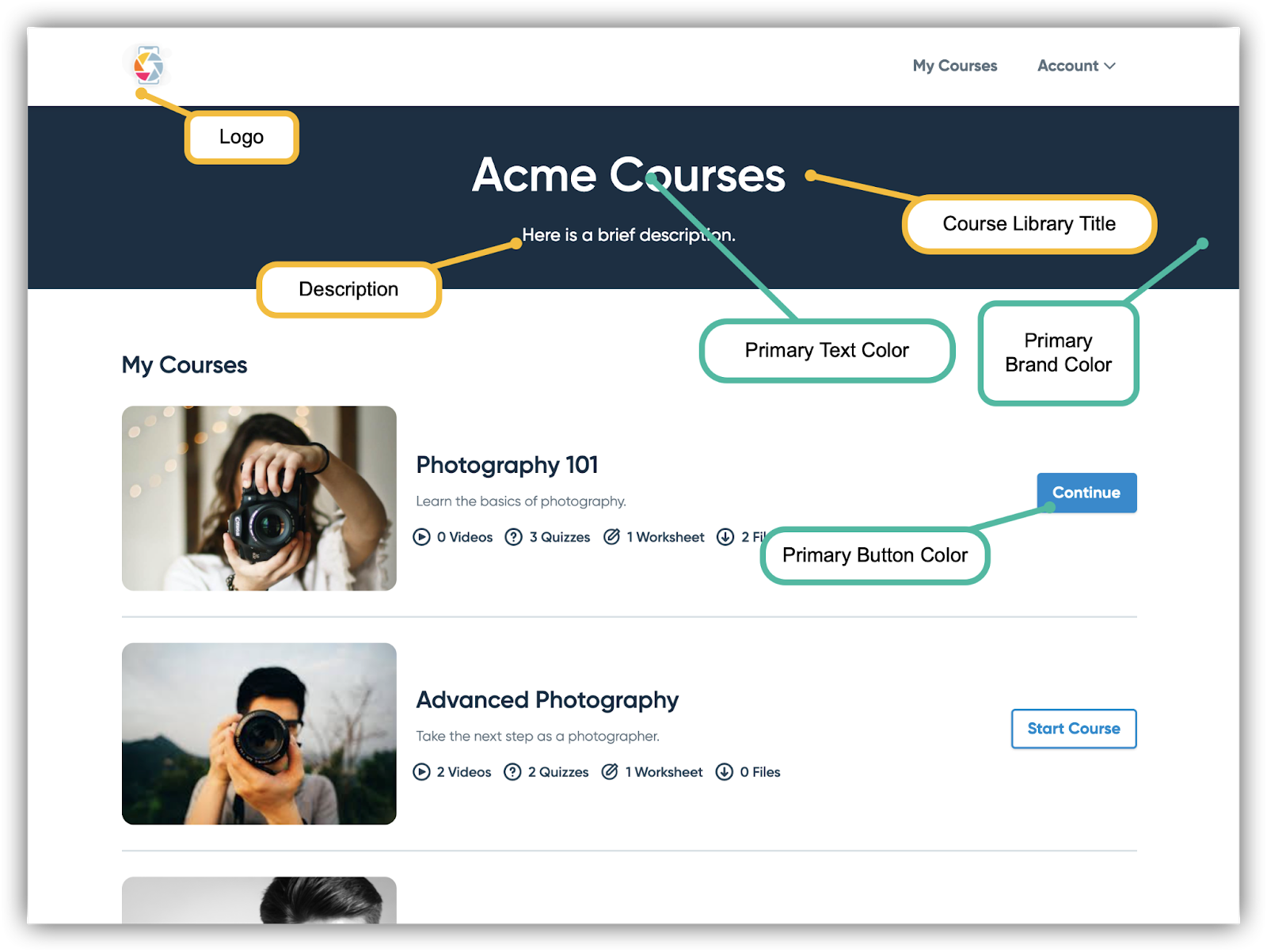Click the Photography 101 course thumbnail
Image resolution: width=1267 pixels, height=952 pixels.
pos(259,497)
